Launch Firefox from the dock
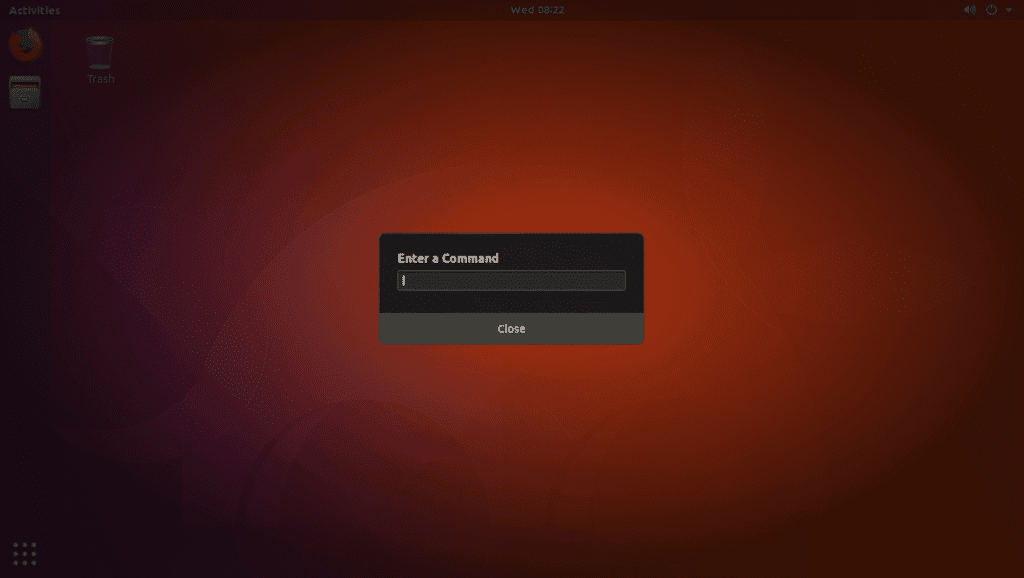This screenshot has height=578, width=1024. (x=25, y=45)
